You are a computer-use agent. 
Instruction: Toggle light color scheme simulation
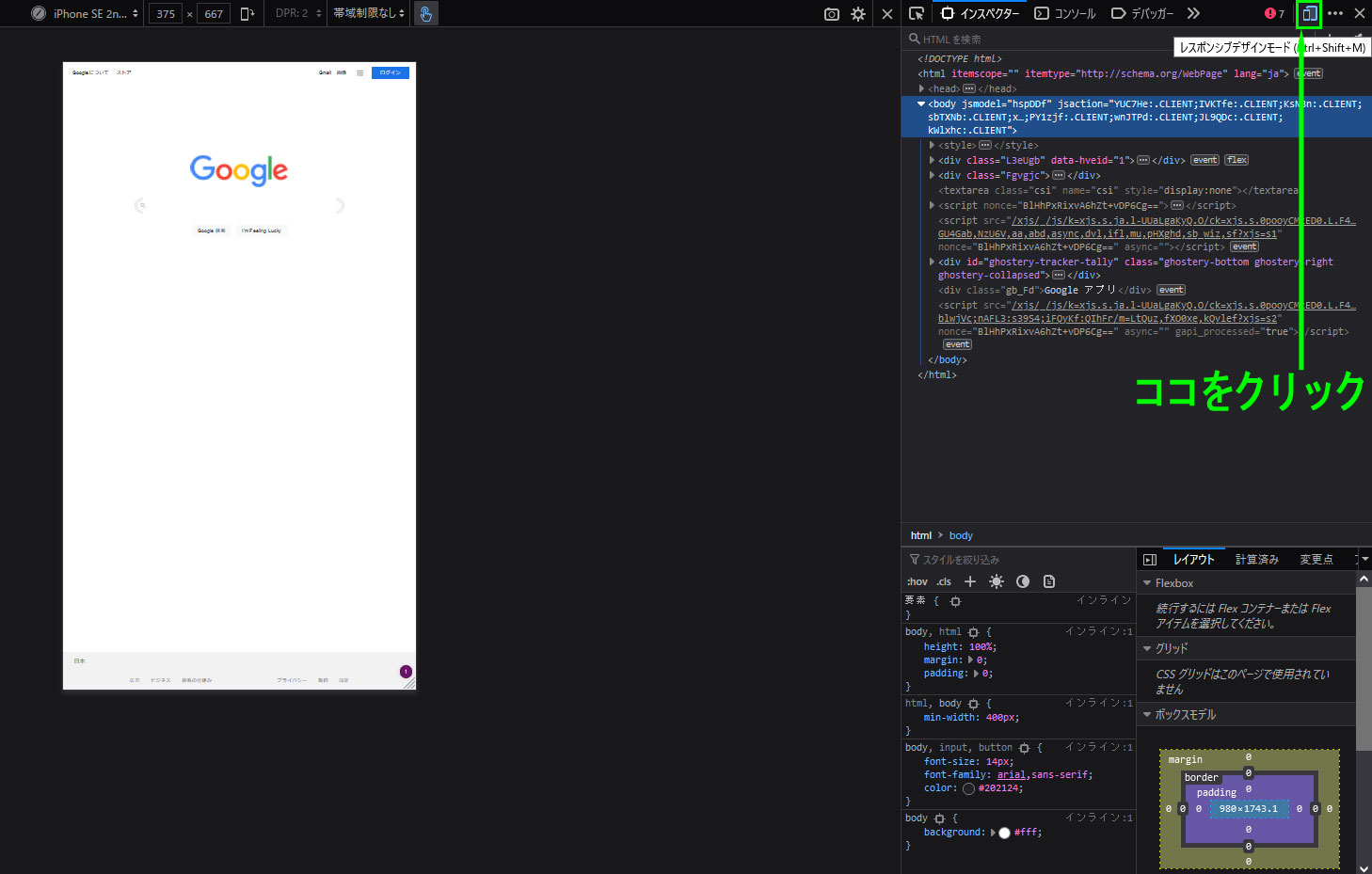pyautogui.click(x=997, y=581)
